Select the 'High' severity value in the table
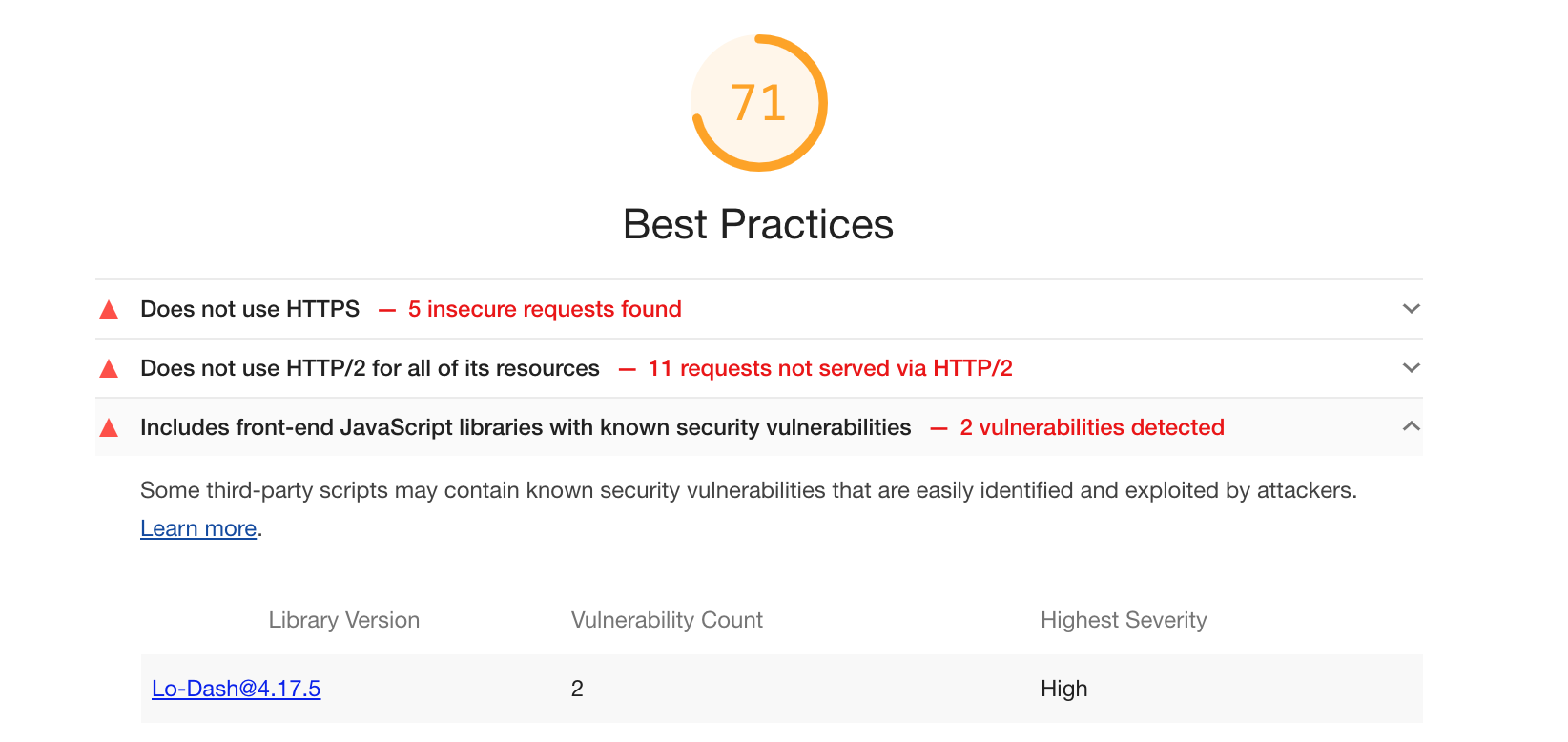Screen dimensions: 1568x742 (1063, 688)
